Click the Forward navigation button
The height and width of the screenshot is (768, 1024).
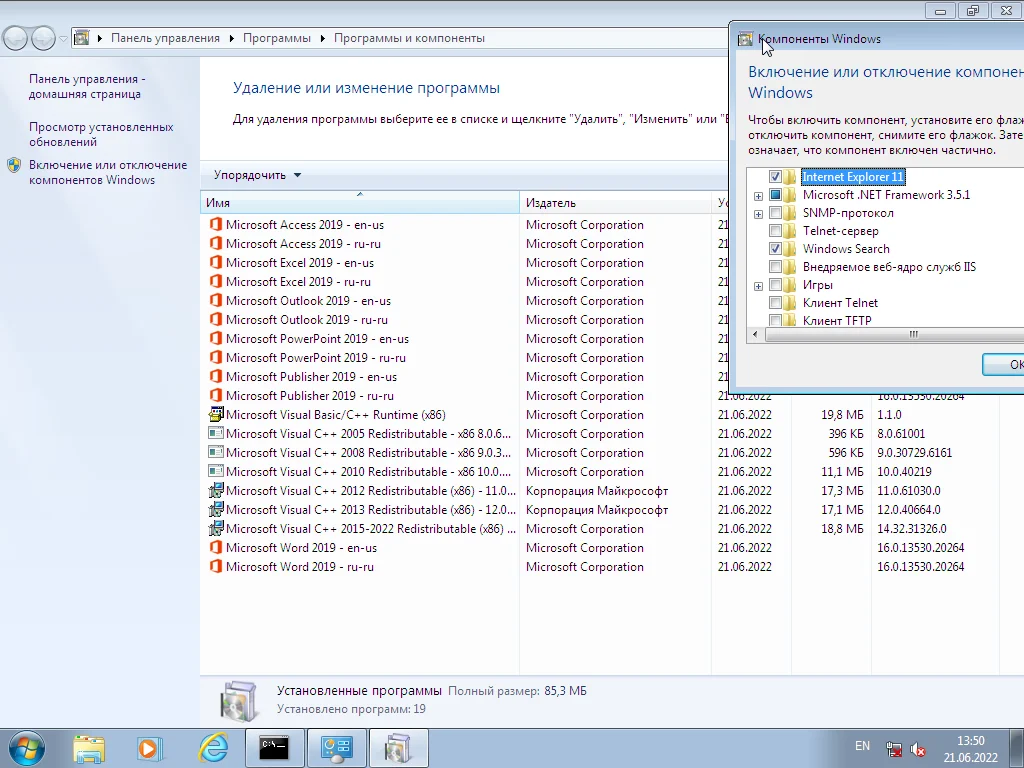pos(43,39)
